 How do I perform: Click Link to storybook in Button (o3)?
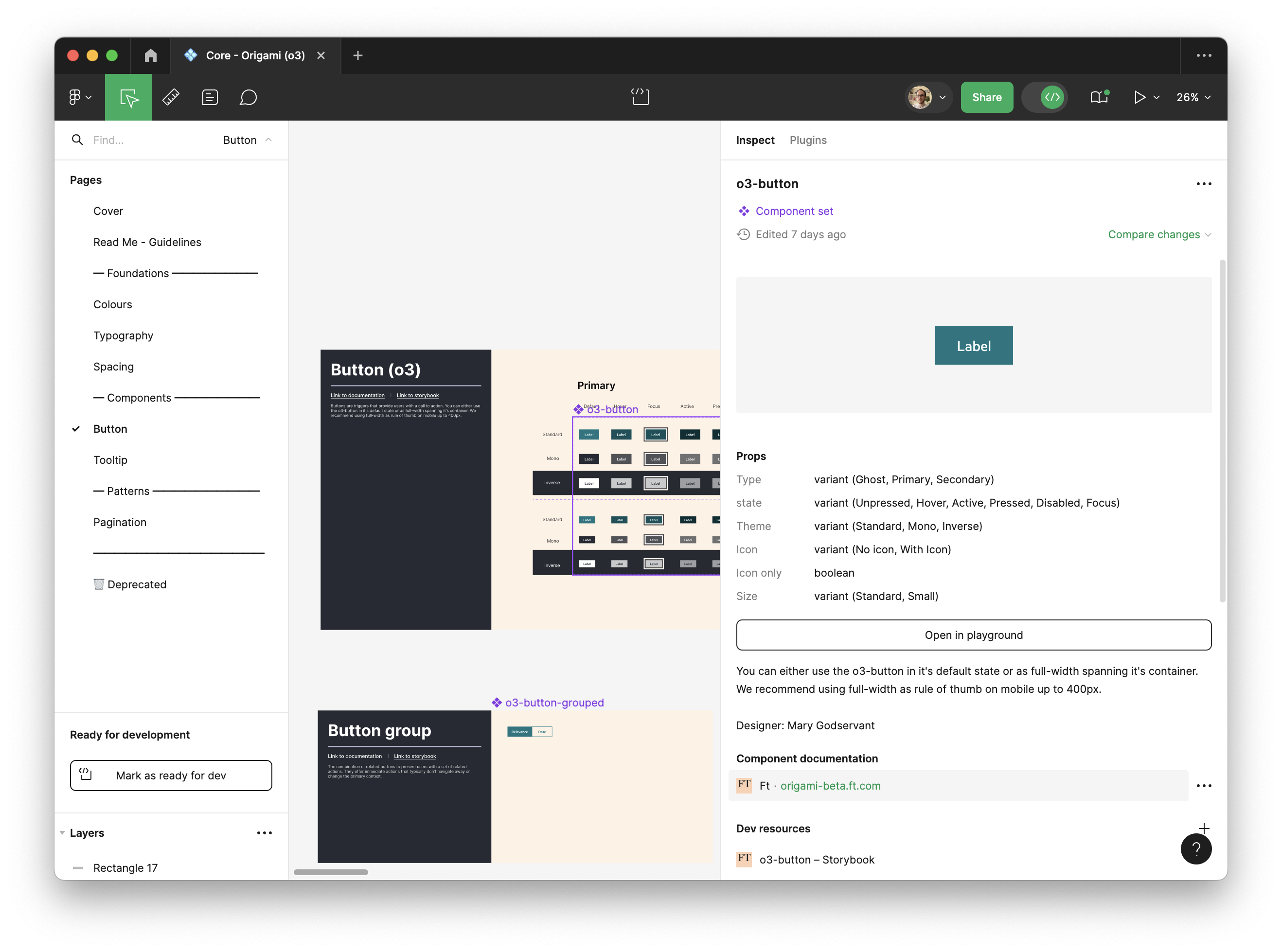(x=417, y=395)
